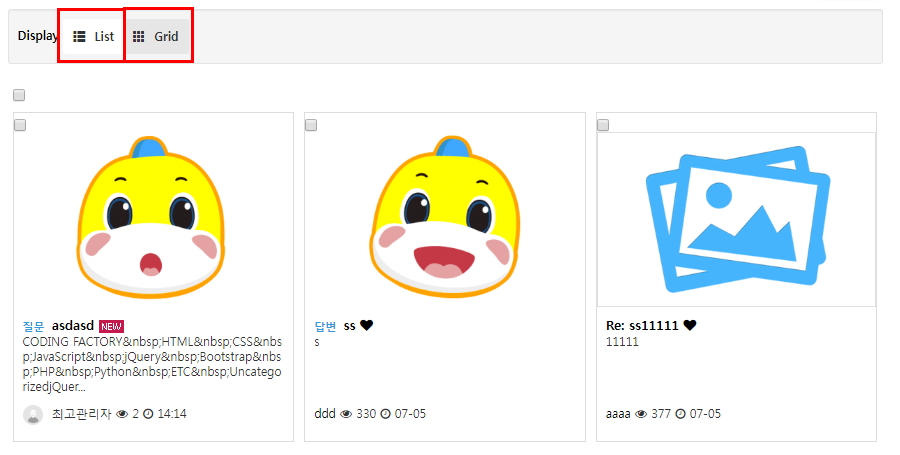The image size is (900, 455).
Task: Click the time text 14:14
Action: (x=172, y=414)
